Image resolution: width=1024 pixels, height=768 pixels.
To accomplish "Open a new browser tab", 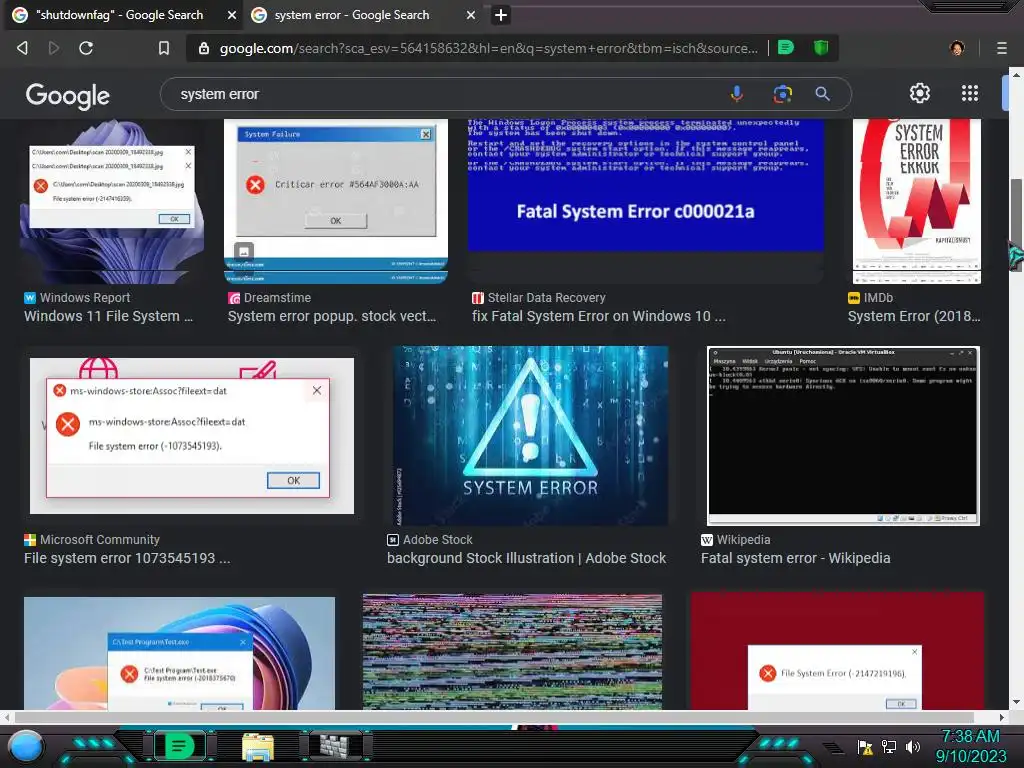I will point(500,15).
